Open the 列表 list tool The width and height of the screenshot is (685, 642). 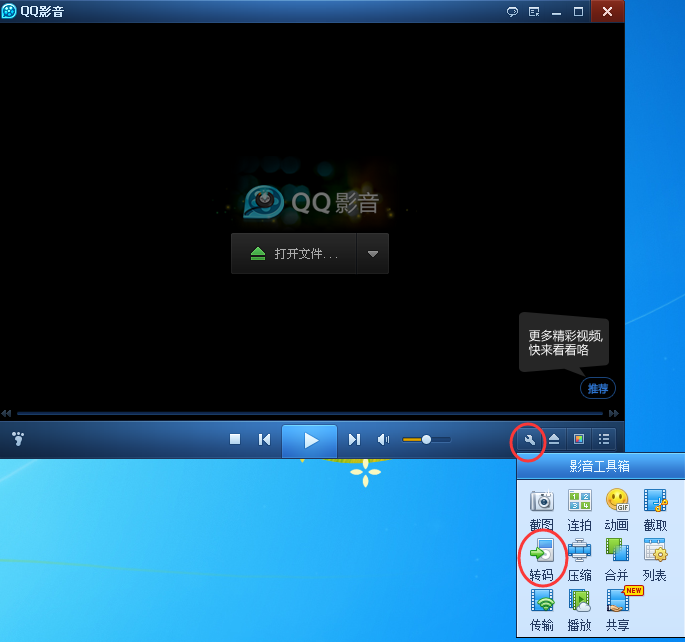click(x=655, y=560)
